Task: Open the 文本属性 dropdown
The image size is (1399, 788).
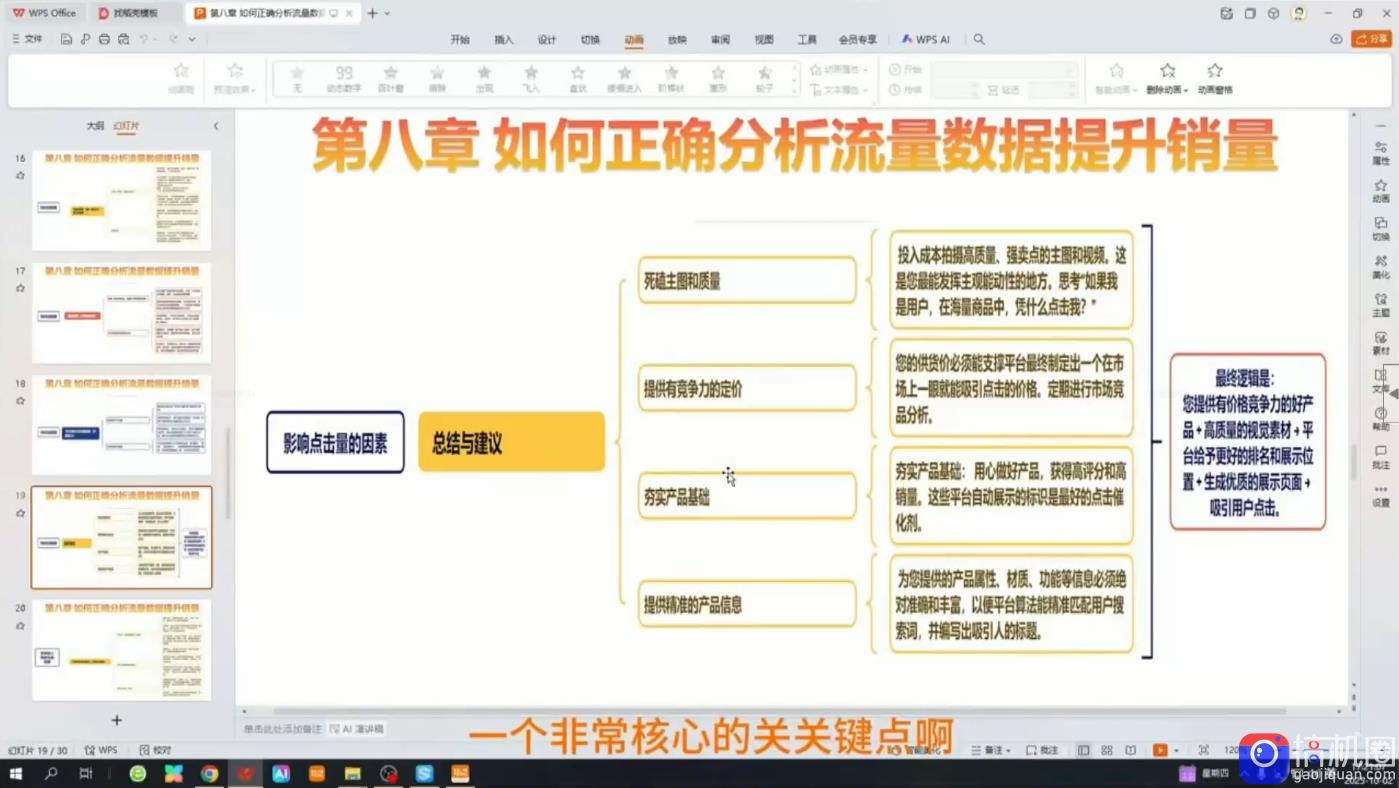Action: click(838, 89)
